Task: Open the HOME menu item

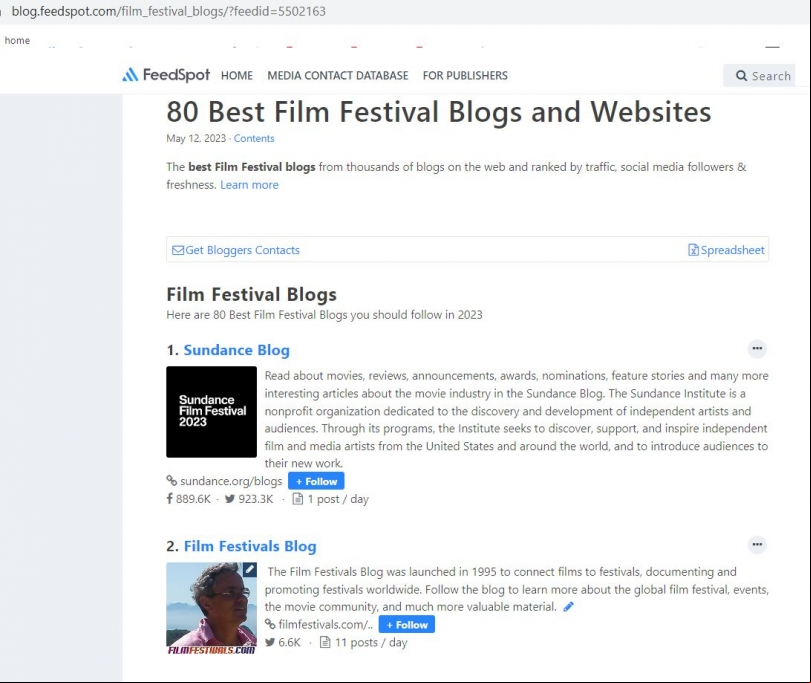Action: [x=237, y=75]
